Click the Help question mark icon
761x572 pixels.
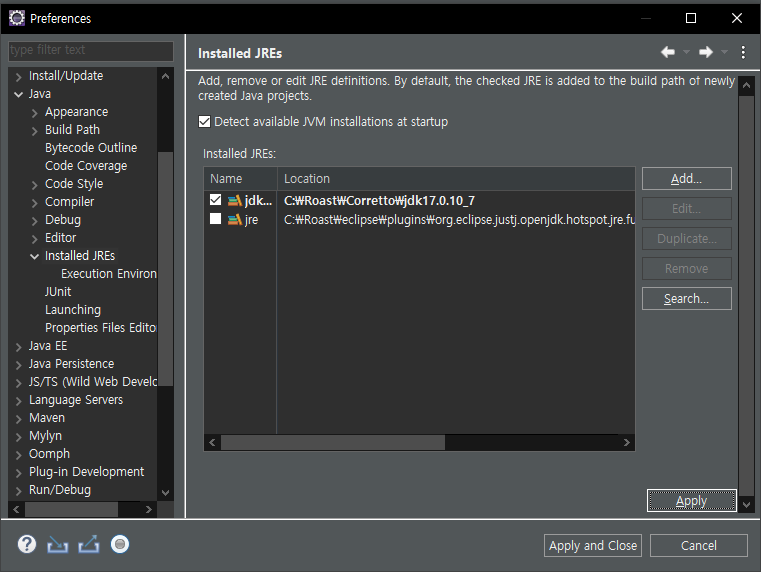coord(27,544)
